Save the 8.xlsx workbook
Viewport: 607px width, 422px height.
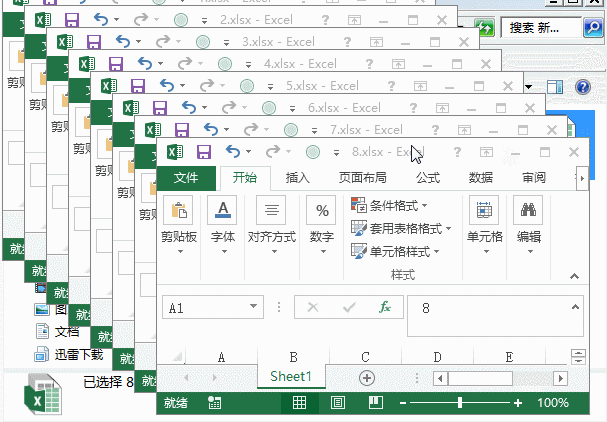[204, 152]
